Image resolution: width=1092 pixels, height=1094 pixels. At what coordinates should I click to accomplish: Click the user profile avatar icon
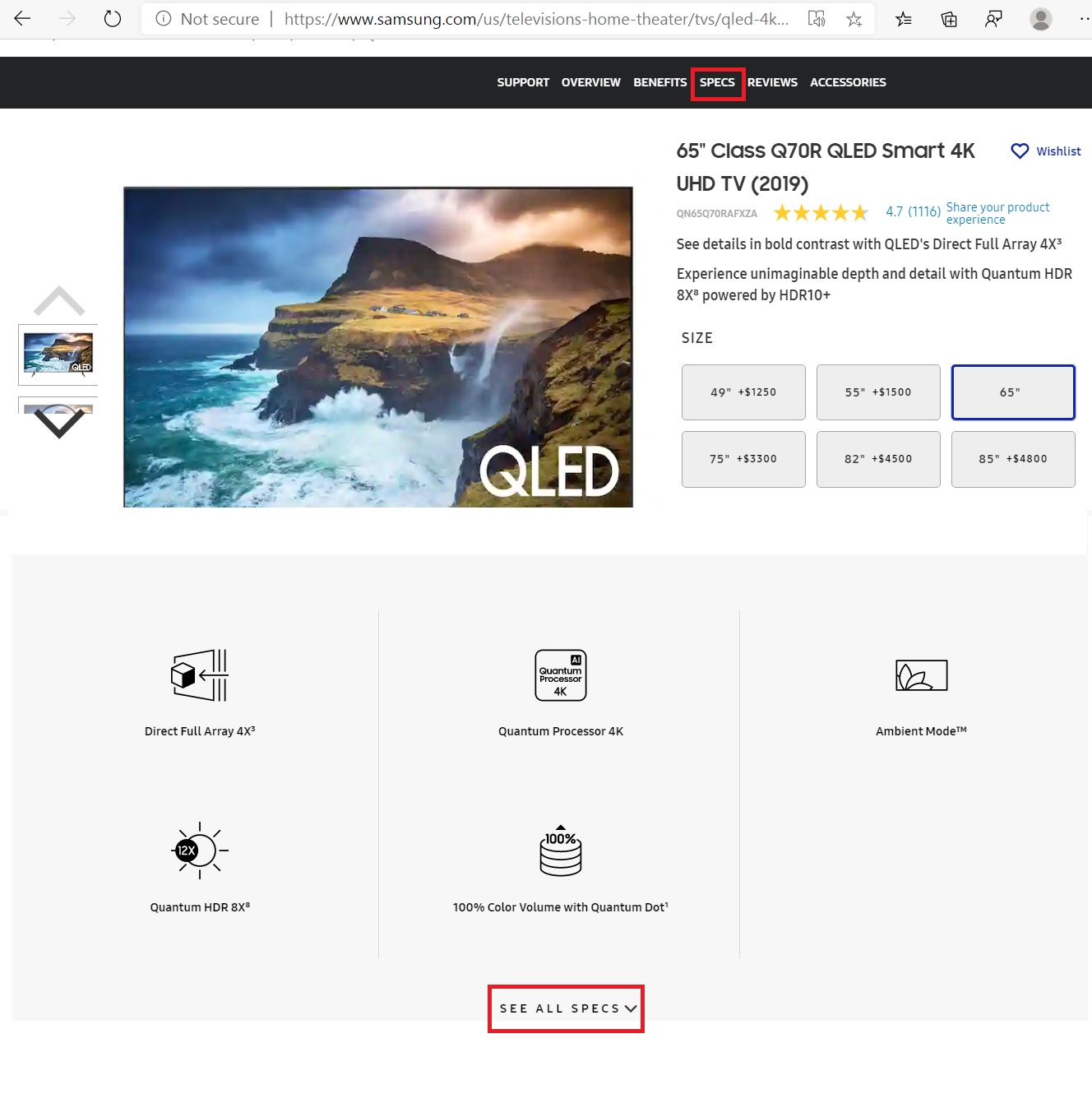click(x=1040, y=19)
